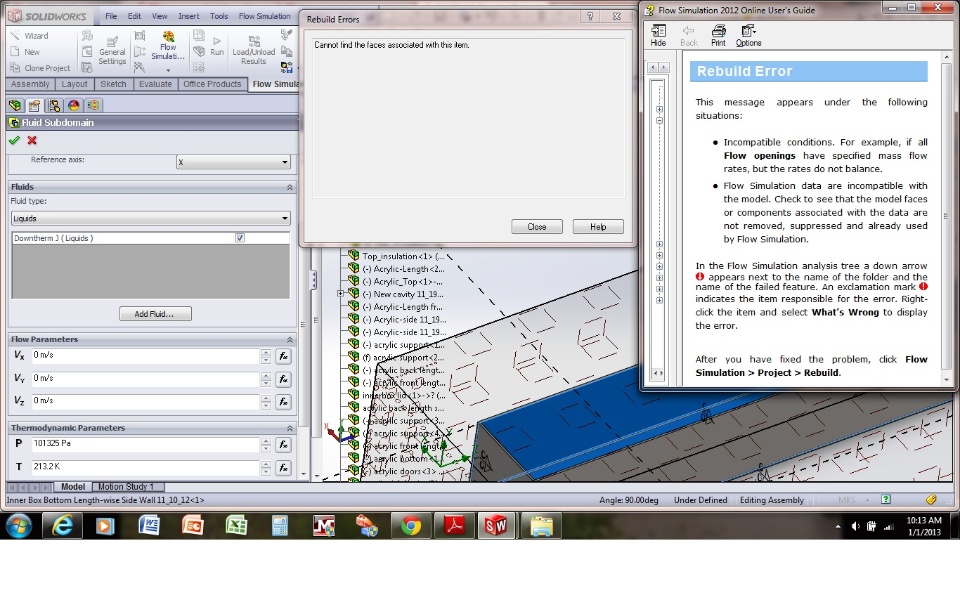
Task: Open the Temperature T function editor
Action: point(283,468)
